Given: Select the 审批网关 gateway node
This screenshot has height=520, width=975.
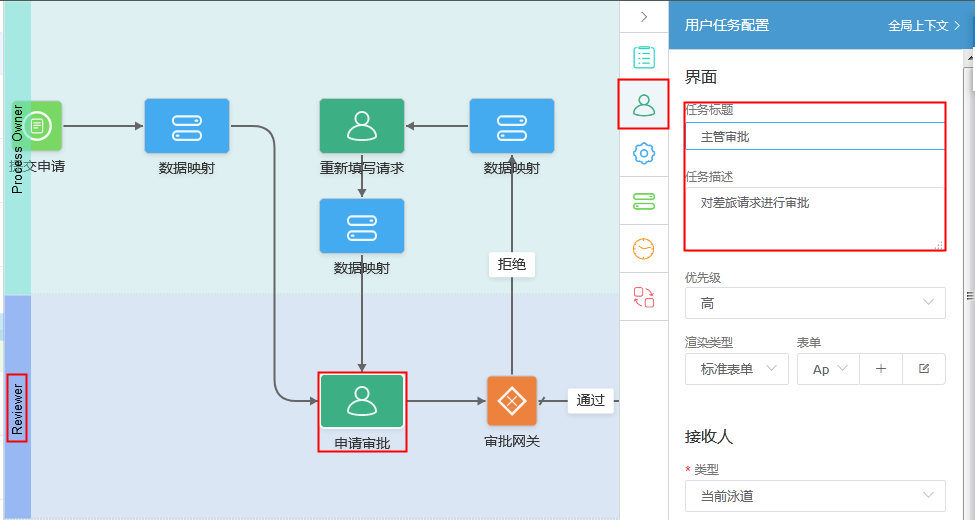Looking at the screenshot, I should pyautogui.click(x=512, y=401).
